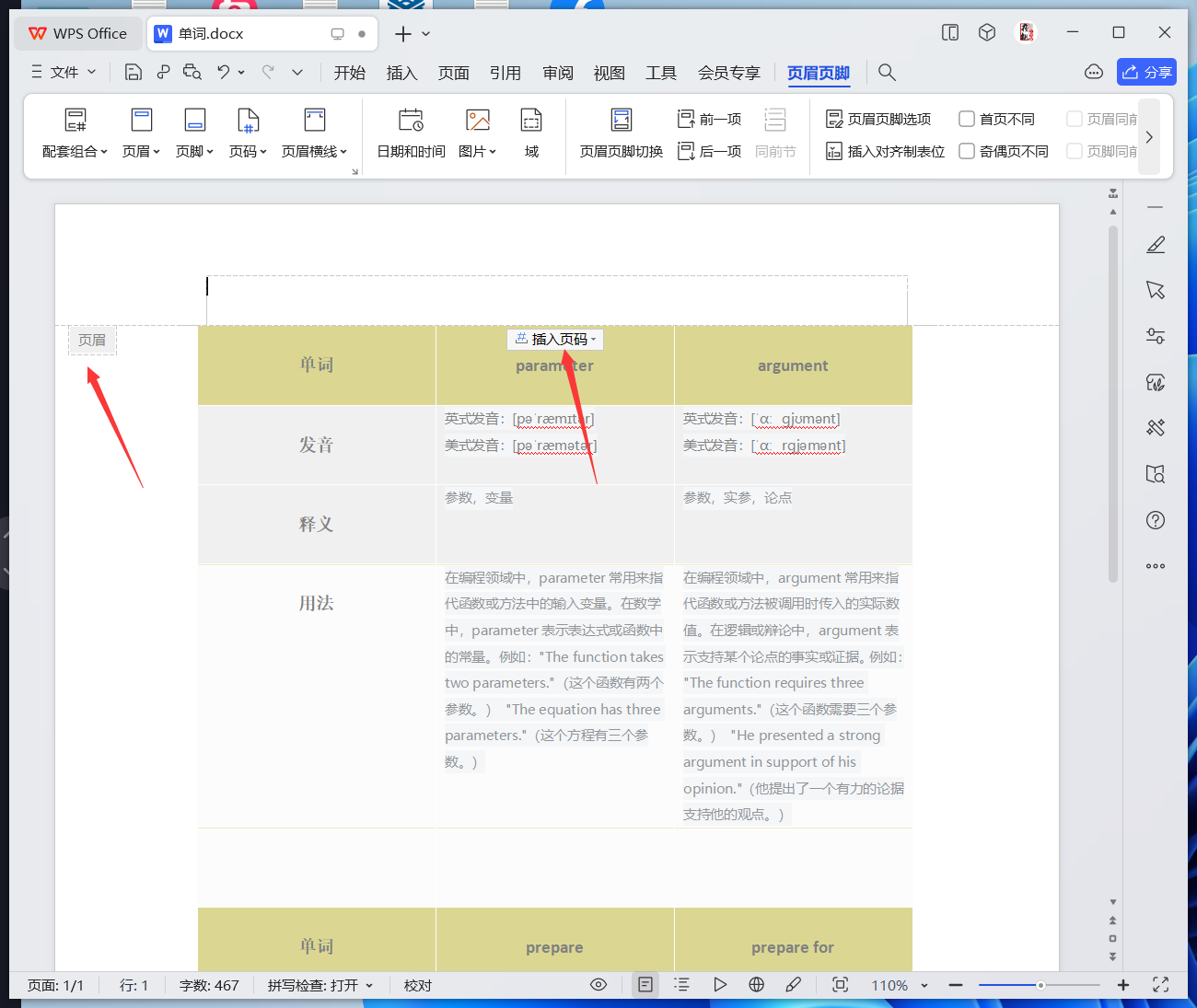
Task: Enable 首页不同 checkbox
Action: 967,119
